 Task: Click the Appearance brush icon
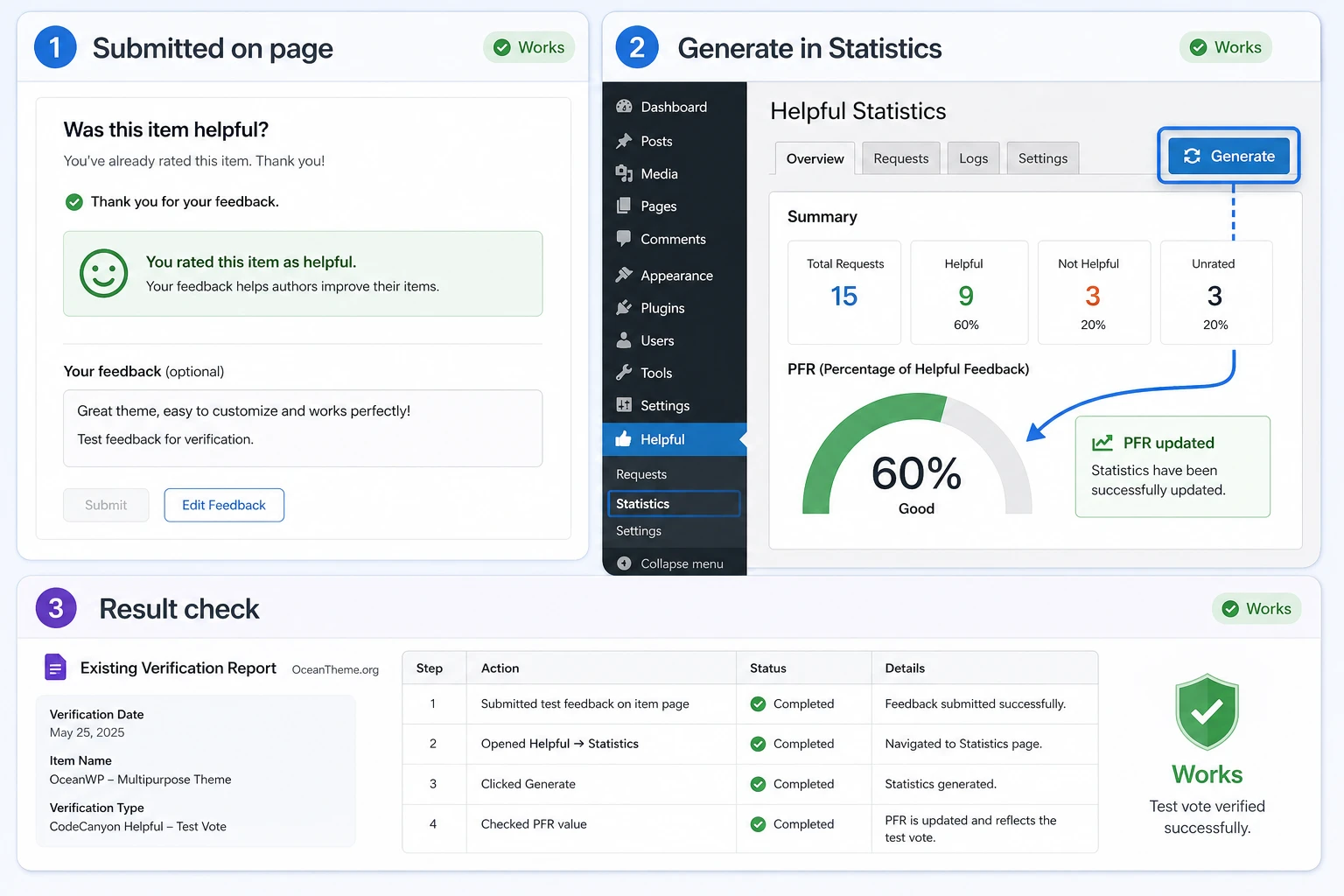624,275
